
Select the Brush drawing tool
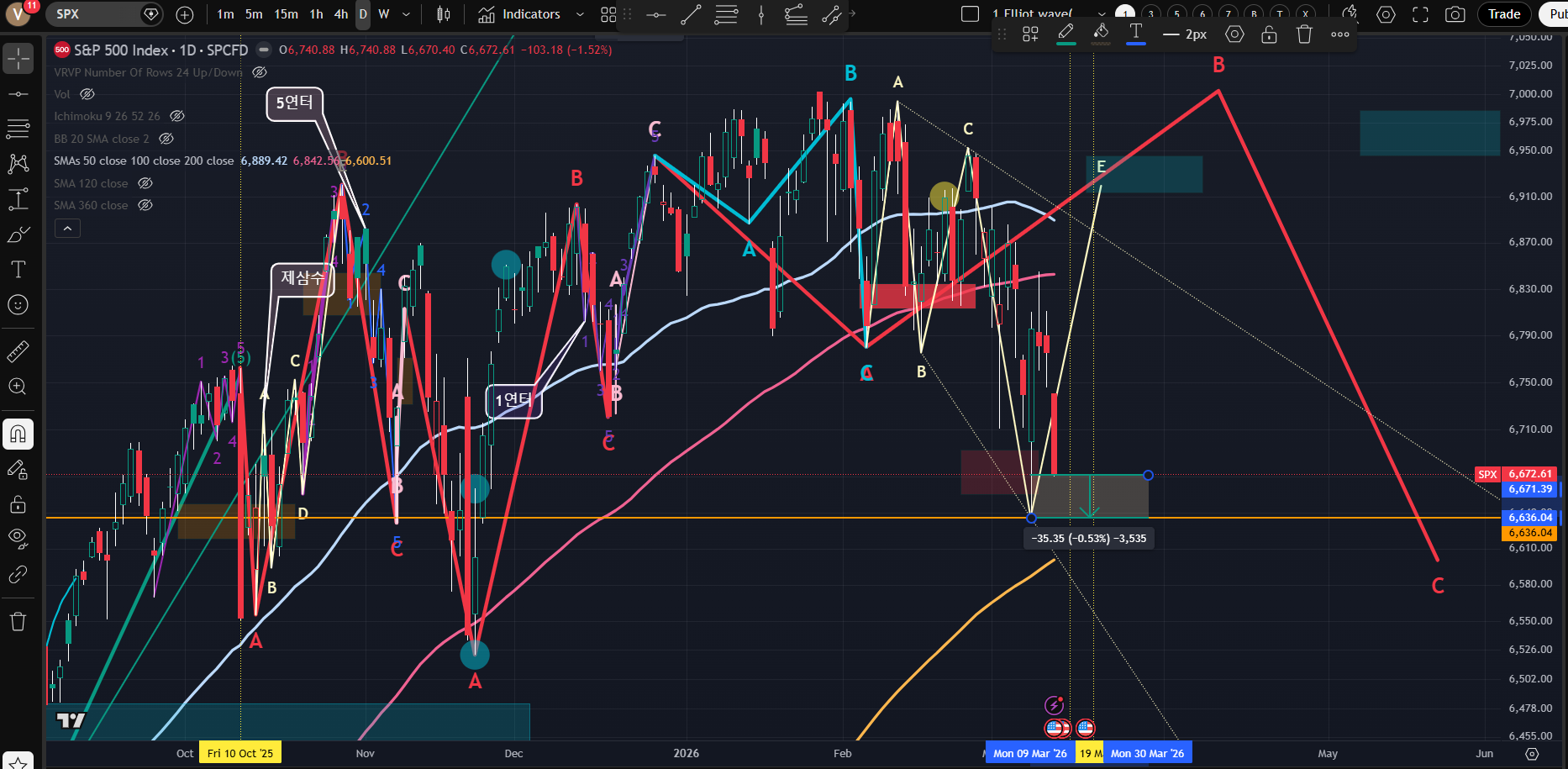18,234
